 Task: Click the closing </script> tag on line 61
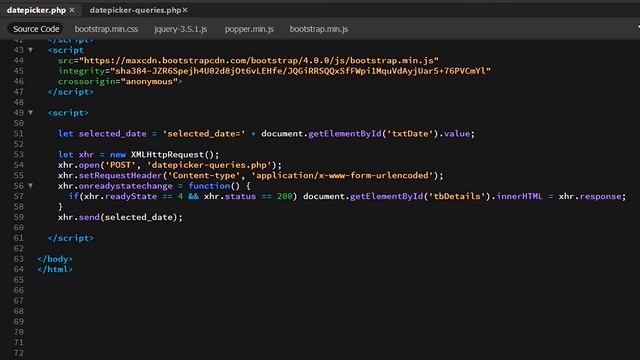71,238
